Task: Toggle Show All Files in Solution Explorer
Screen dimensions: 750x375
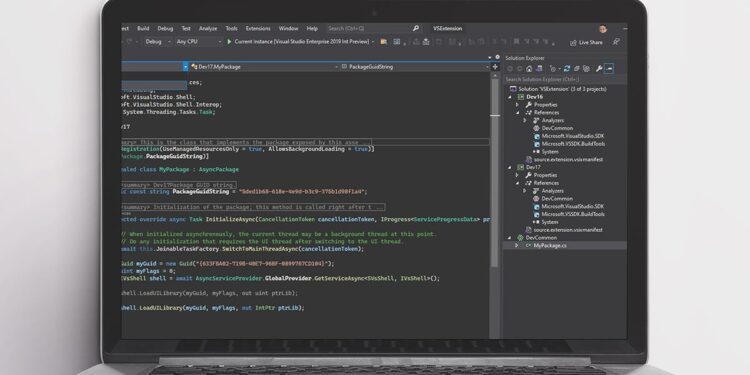Action: [x=586, y=69]
